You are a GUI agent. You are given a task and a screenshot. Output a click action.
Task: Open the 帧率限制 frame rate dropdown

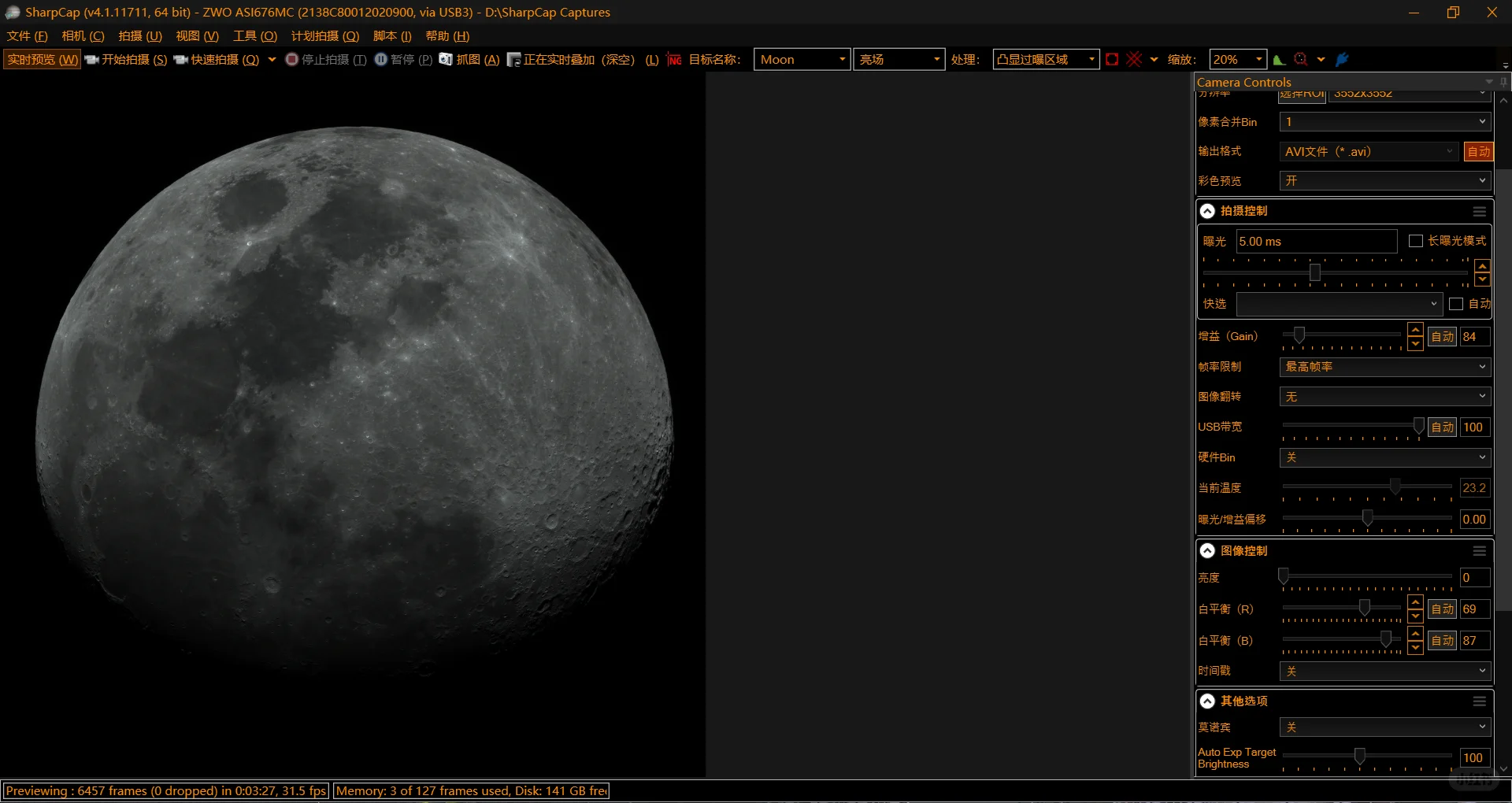(1384, 367)
